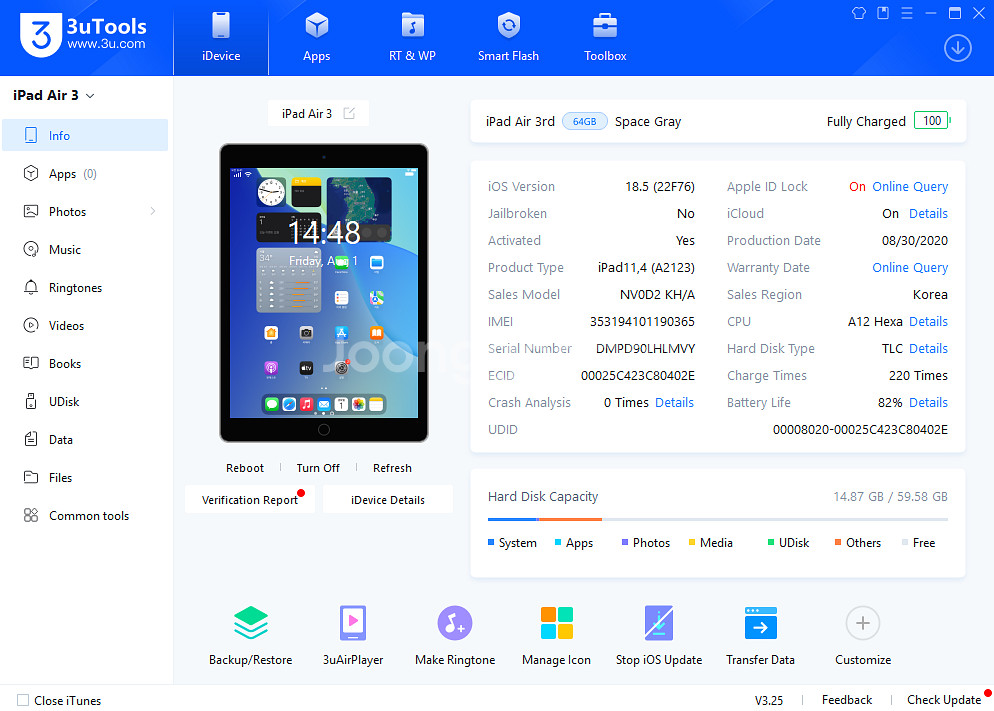Open Apps (0) in the sidebar

pyautogui.click(x=85, y=174)
